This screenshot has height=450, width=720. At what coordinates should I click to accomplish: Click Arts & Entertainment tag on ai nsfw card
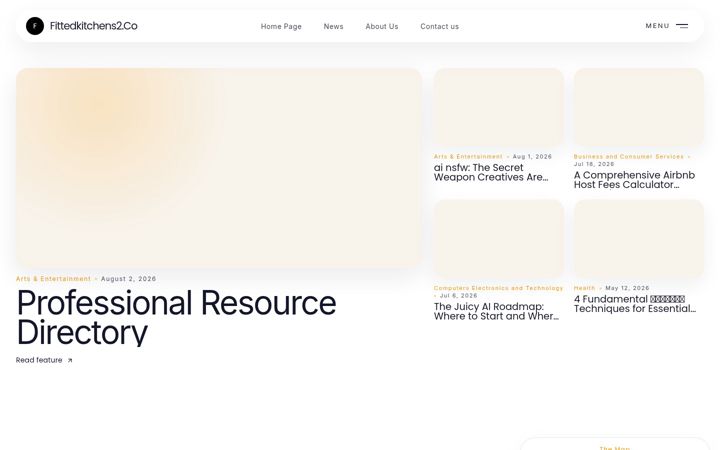(468, 157)
